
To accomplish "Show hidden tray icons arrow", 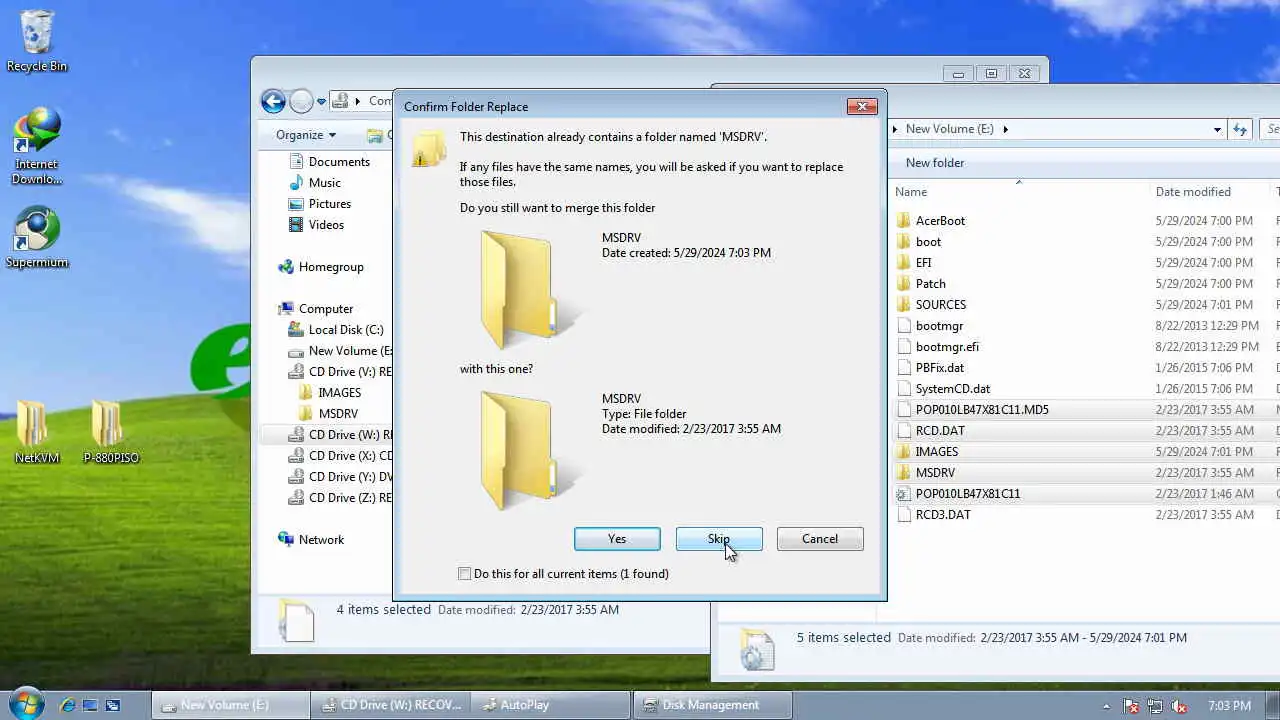I will tap(1107, 706).
